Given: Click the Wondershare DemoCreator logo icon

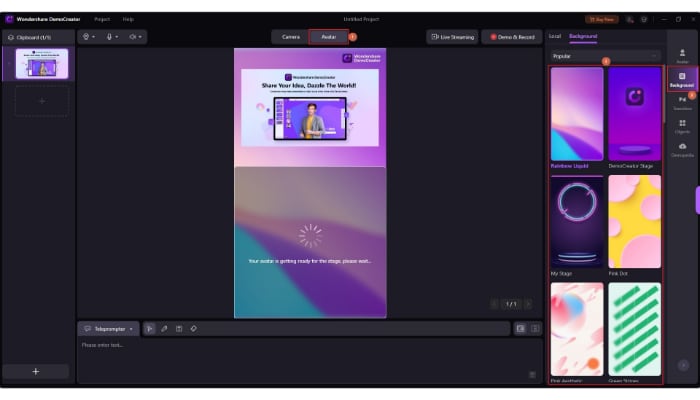Looking at the screenshot, I should (x=9, y=19).
